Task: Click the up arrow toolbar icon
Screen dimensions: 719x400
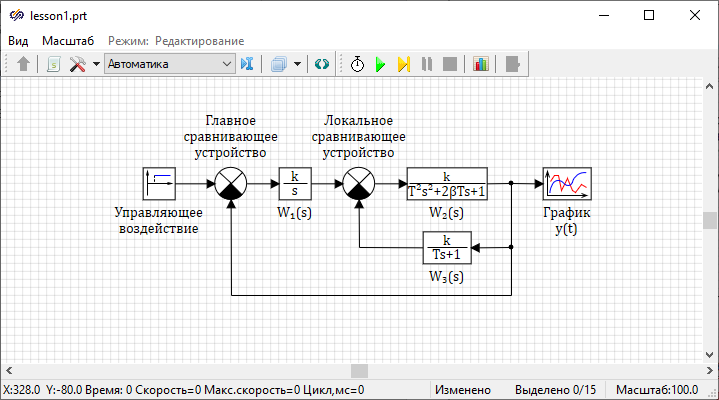Action: click(24, 64)
